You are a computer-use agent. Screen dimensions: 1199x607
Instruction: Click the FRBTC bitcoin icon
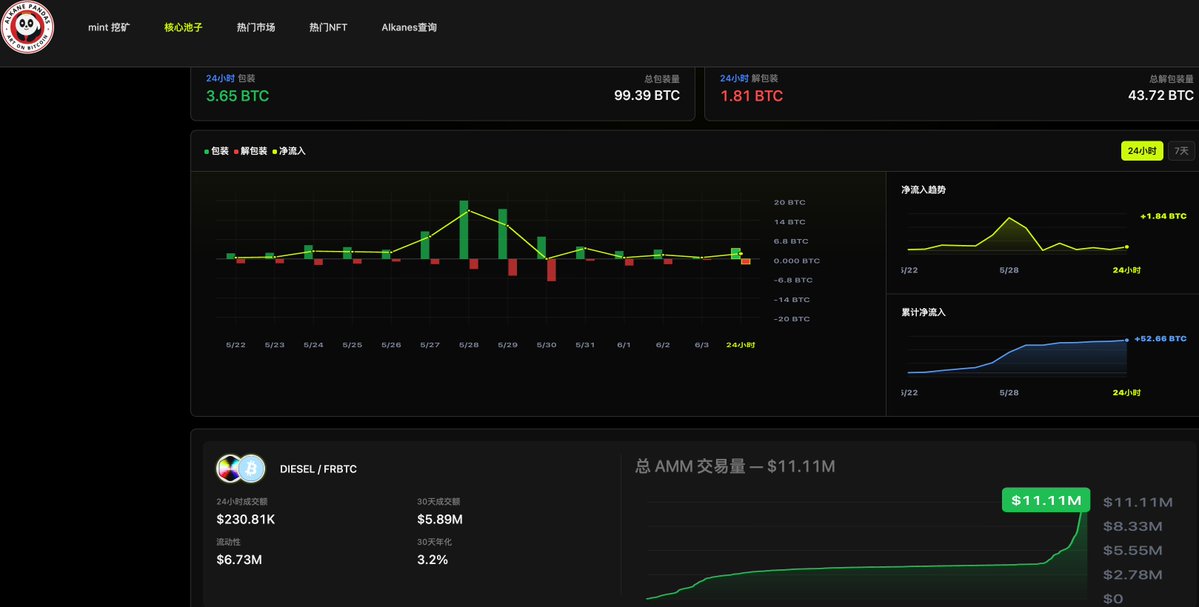pos(252,469)
